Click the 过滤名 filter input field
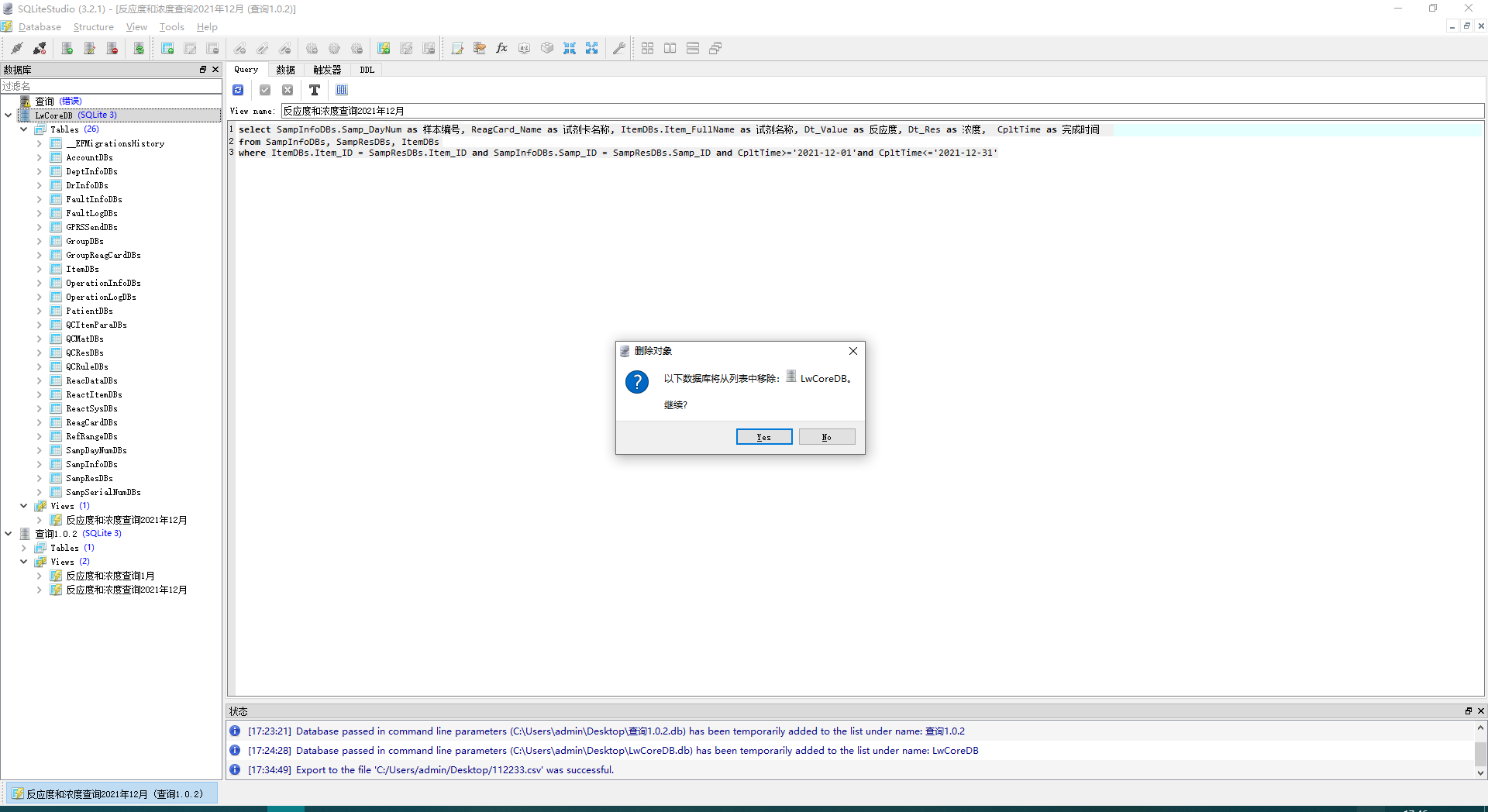Screen dimensions: 1488x812 pos(111,86)
